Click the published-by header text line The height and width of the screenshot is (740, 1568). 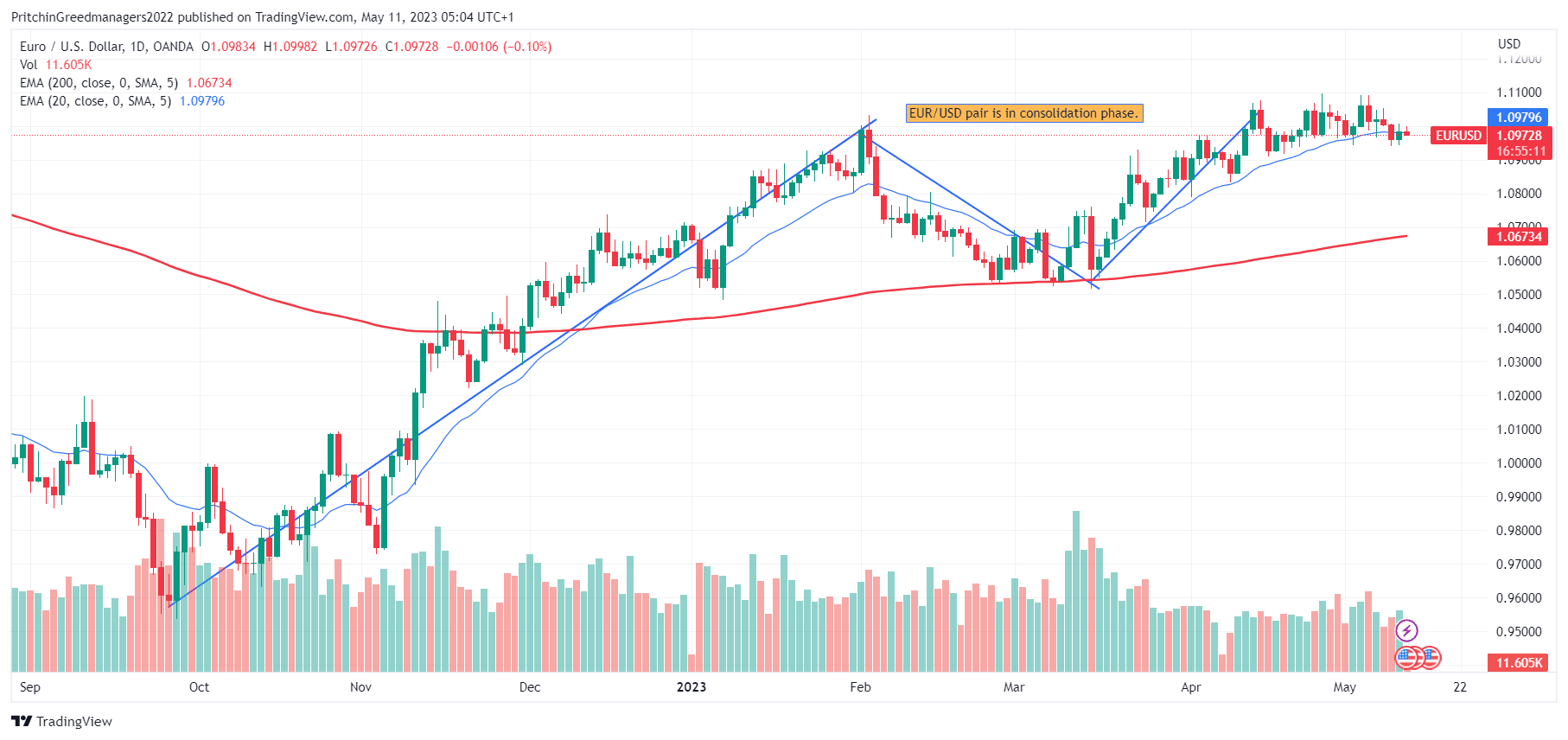point(263,17)
